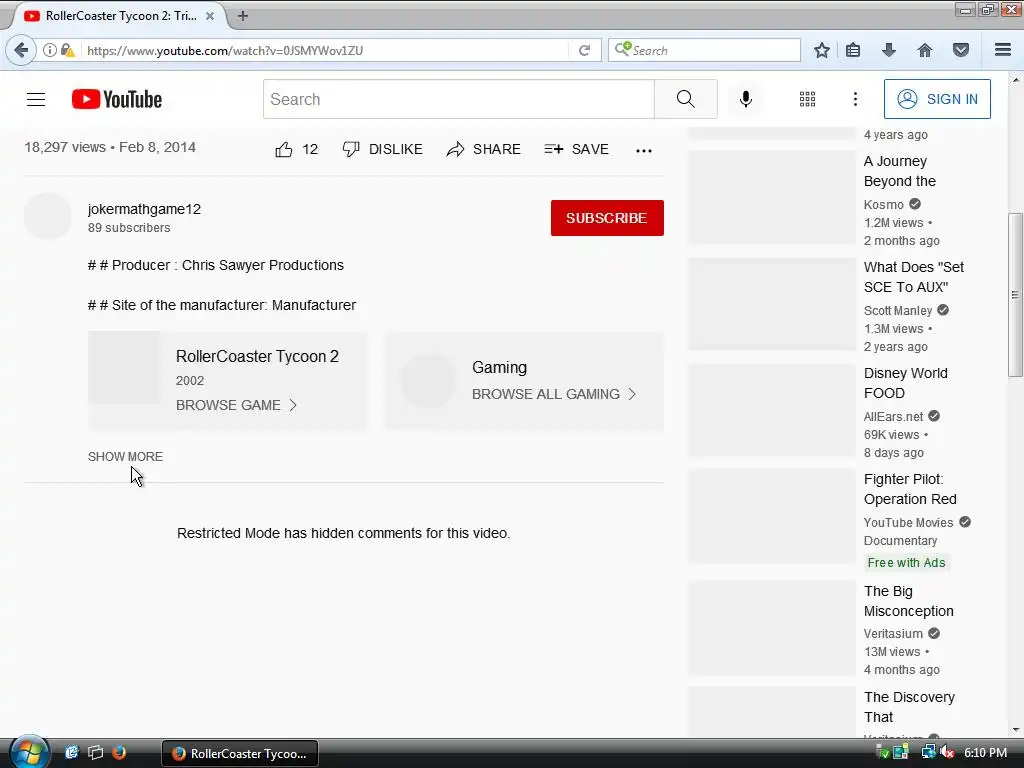Go to Scott Manley channel
The height and width of the screenshot is (768, 1024).
[x=898, y=310]
